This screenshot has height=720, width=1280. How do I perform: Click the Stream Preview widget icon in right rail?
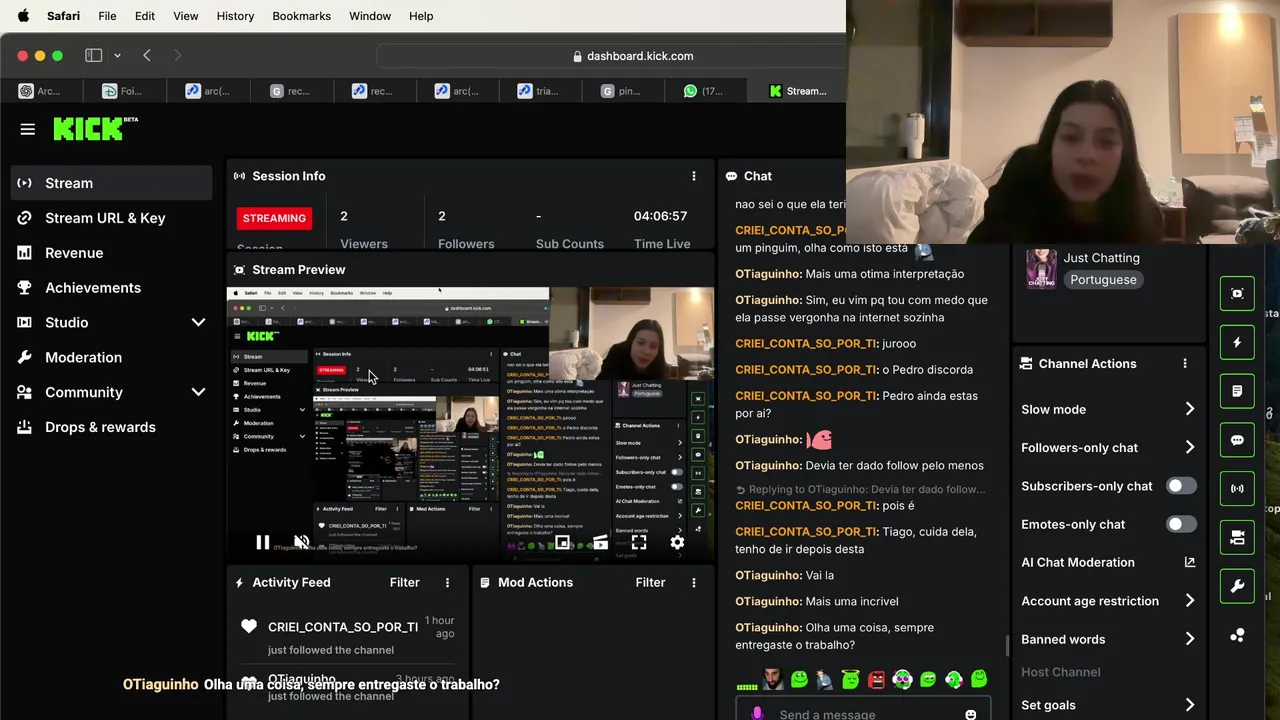(x=1237, y=293)
